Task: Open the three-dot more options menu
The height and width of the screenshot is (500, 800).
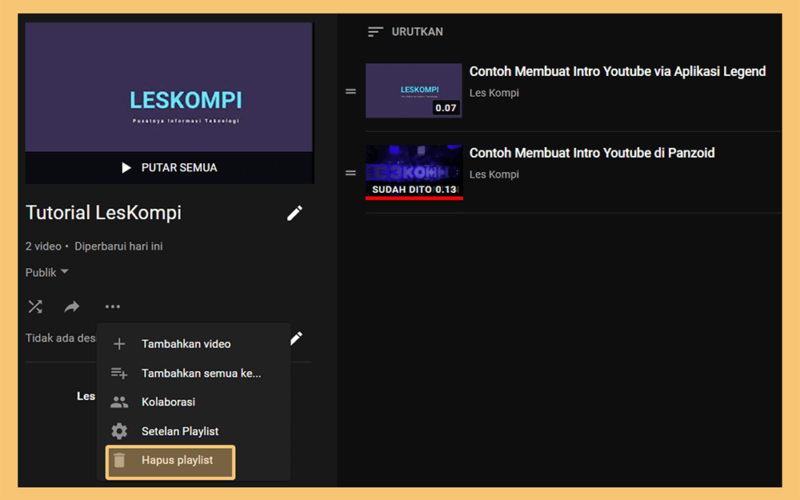Action: (112, 307)
